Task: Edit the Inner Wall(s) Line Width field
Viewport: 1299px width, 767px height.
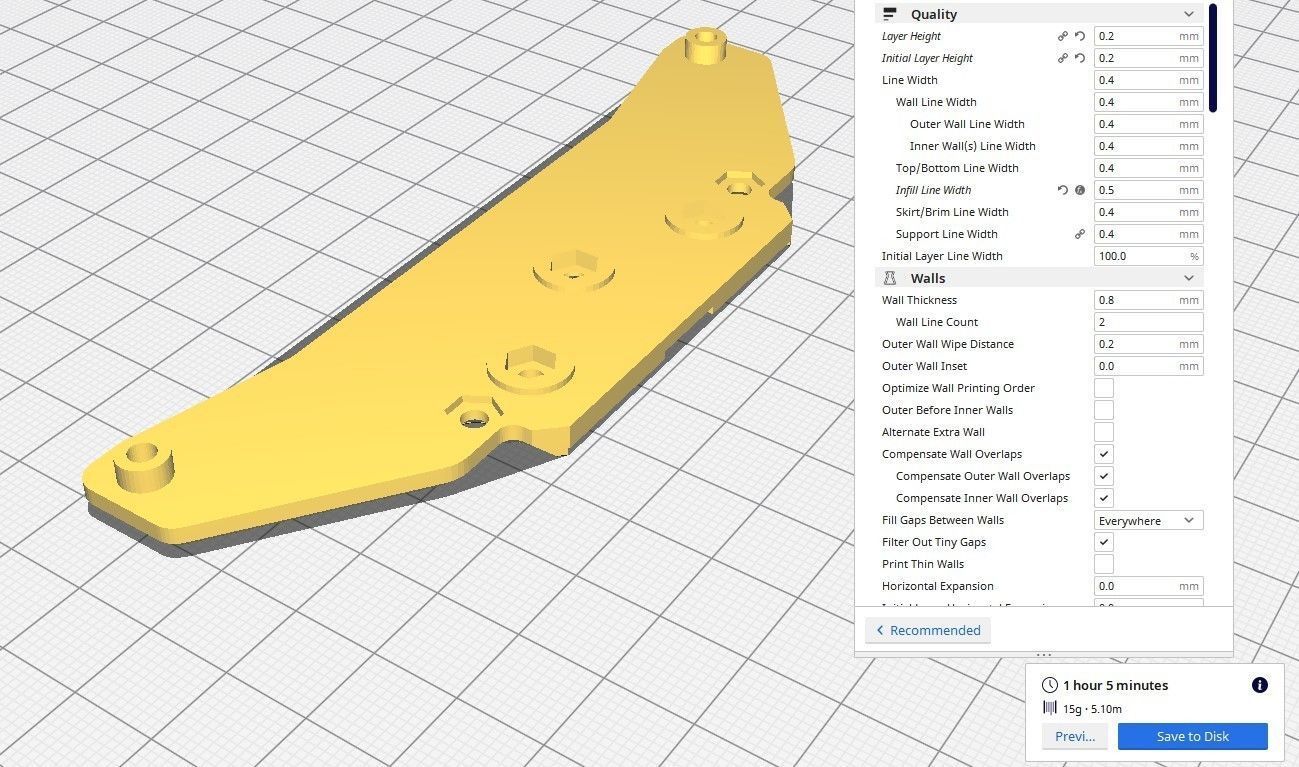Action: pos(1148,146)
